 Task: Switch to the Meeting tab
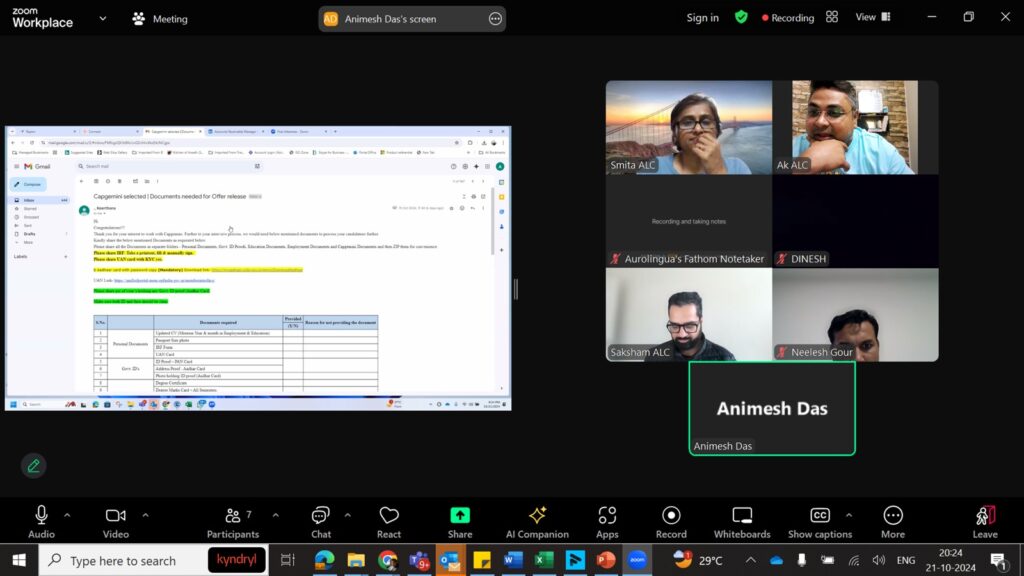[160, 18]
